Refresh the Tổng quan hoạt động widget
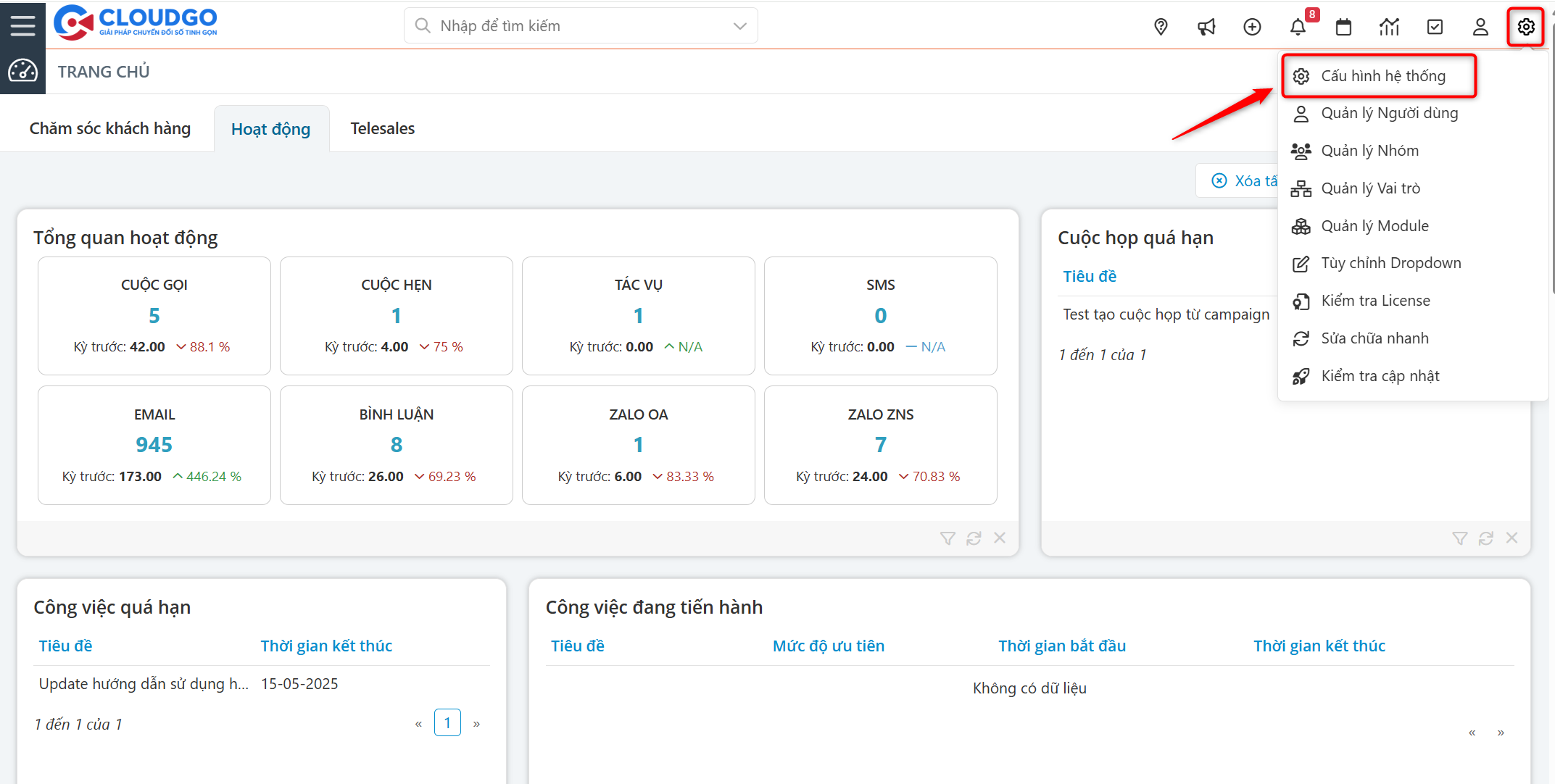Screen dimensions: 1555x784 click(x=974, y=538)
